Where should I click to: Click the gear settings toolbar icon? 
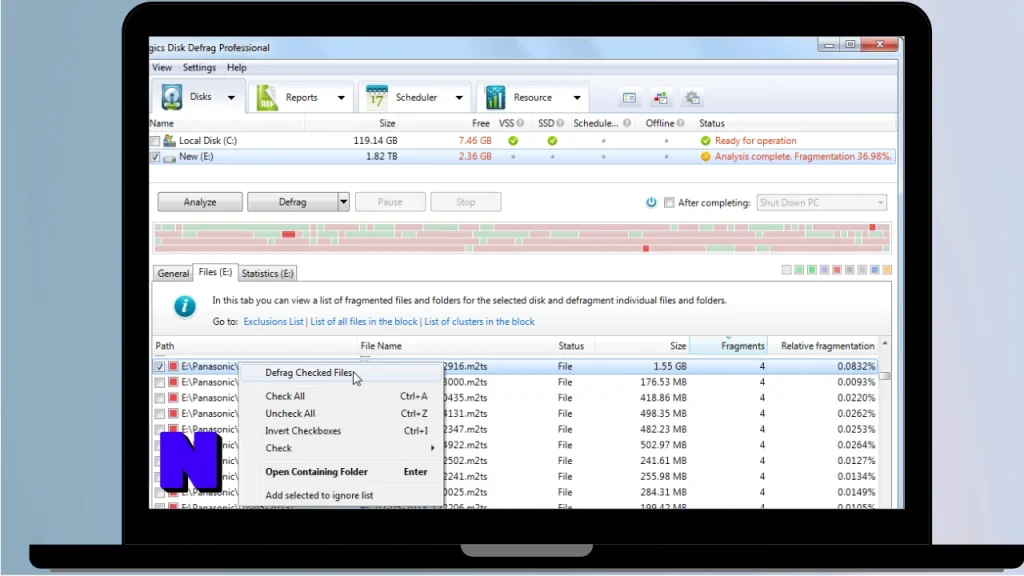coord(692,98)
